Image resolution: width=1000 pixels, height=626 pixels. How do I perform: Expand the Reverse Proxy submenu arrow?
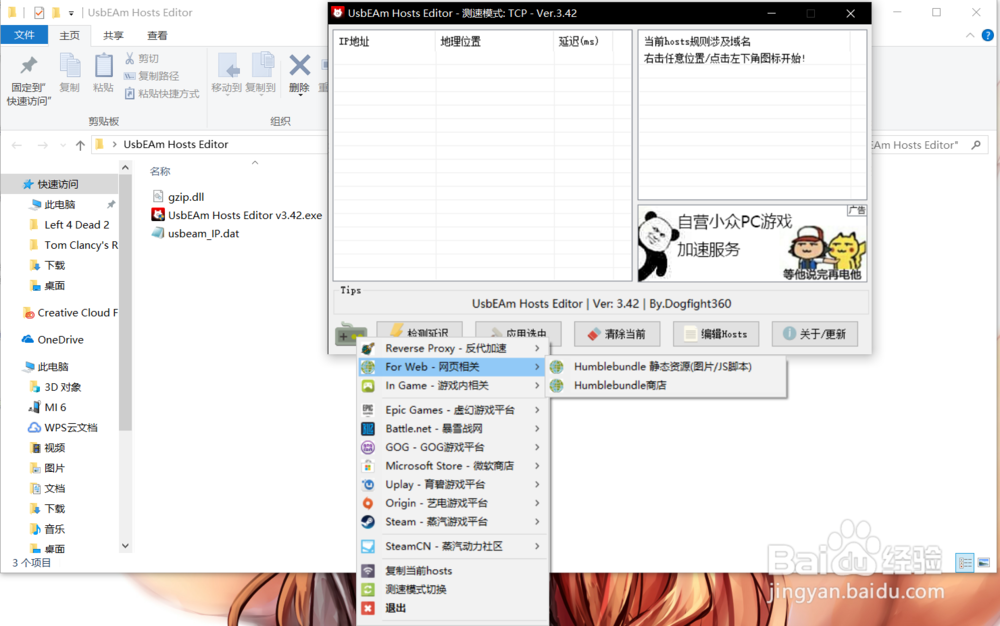(x=537, y=348)
